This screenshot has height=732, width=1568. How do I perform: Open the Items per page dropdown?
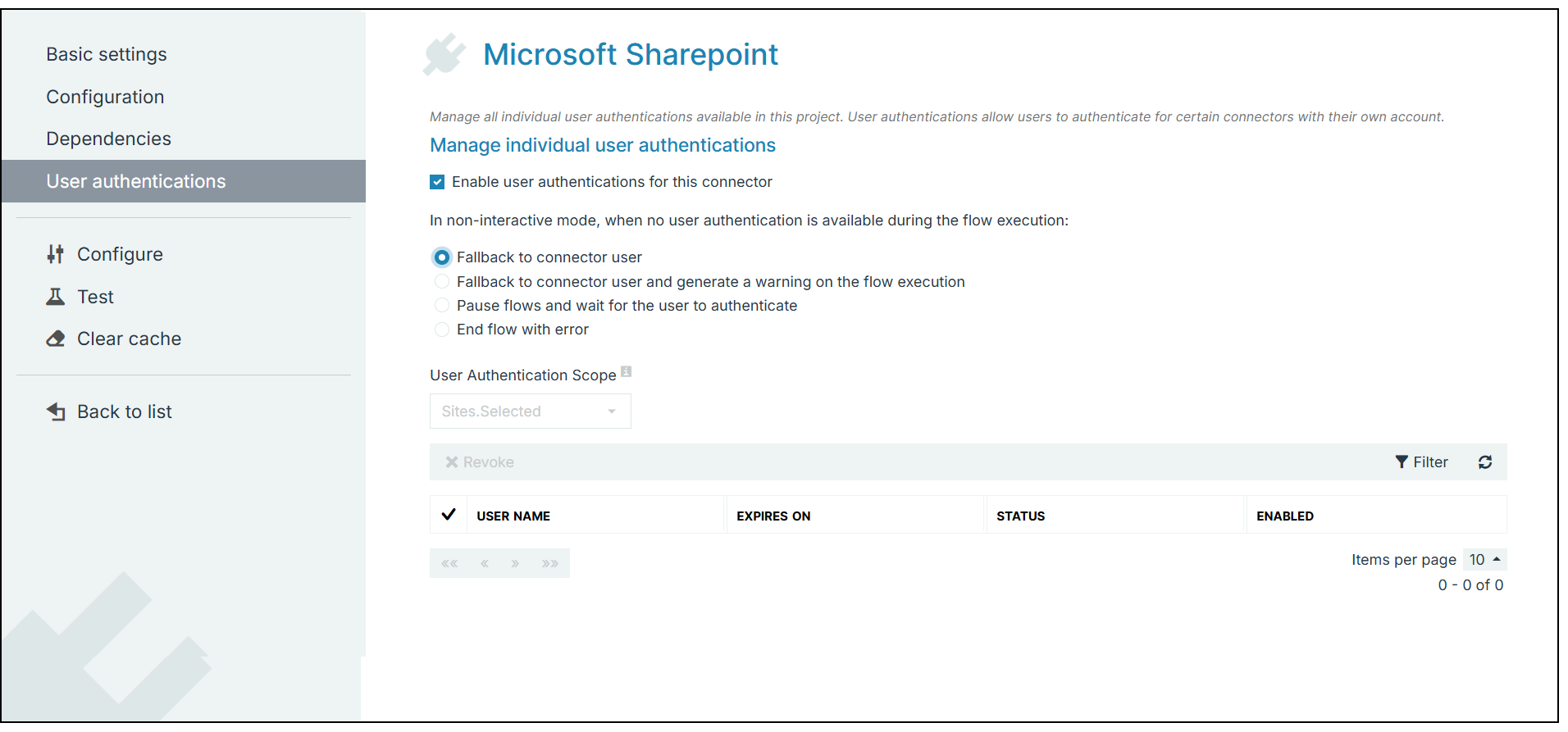coord(1484,560)
